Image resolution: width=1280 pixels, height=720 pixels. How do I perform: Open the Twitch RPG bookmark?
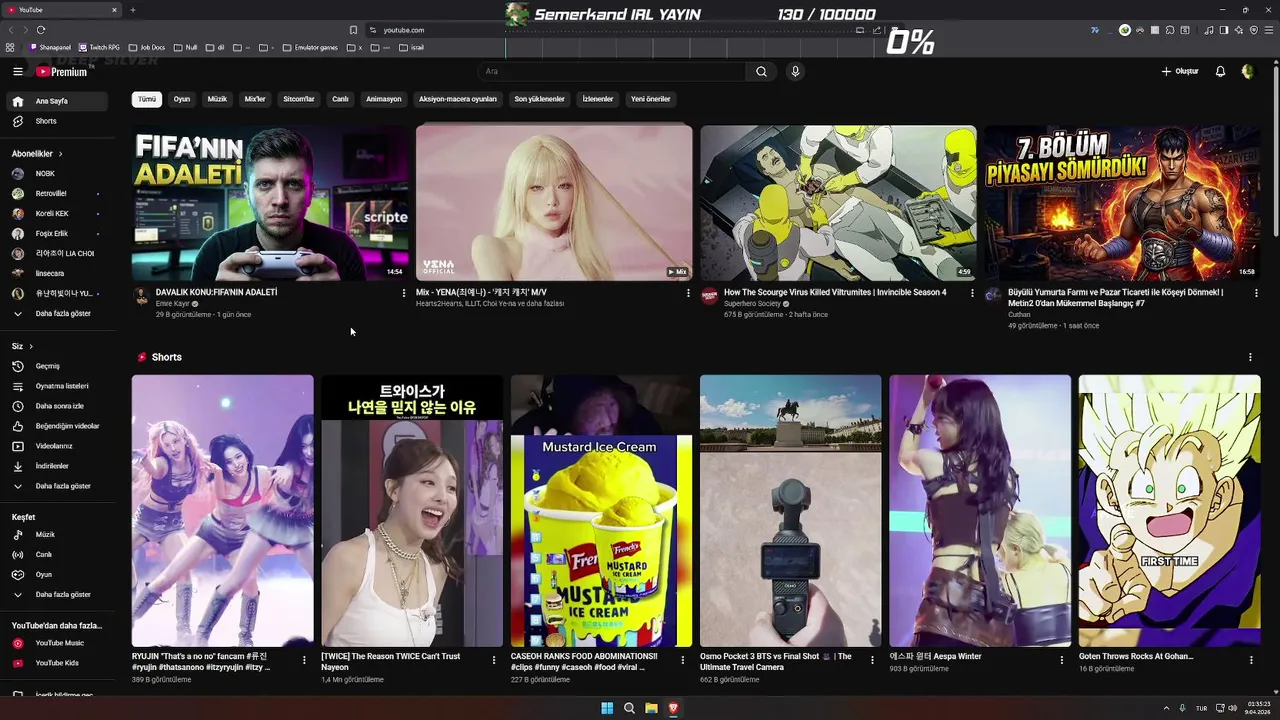click(99, 47)
